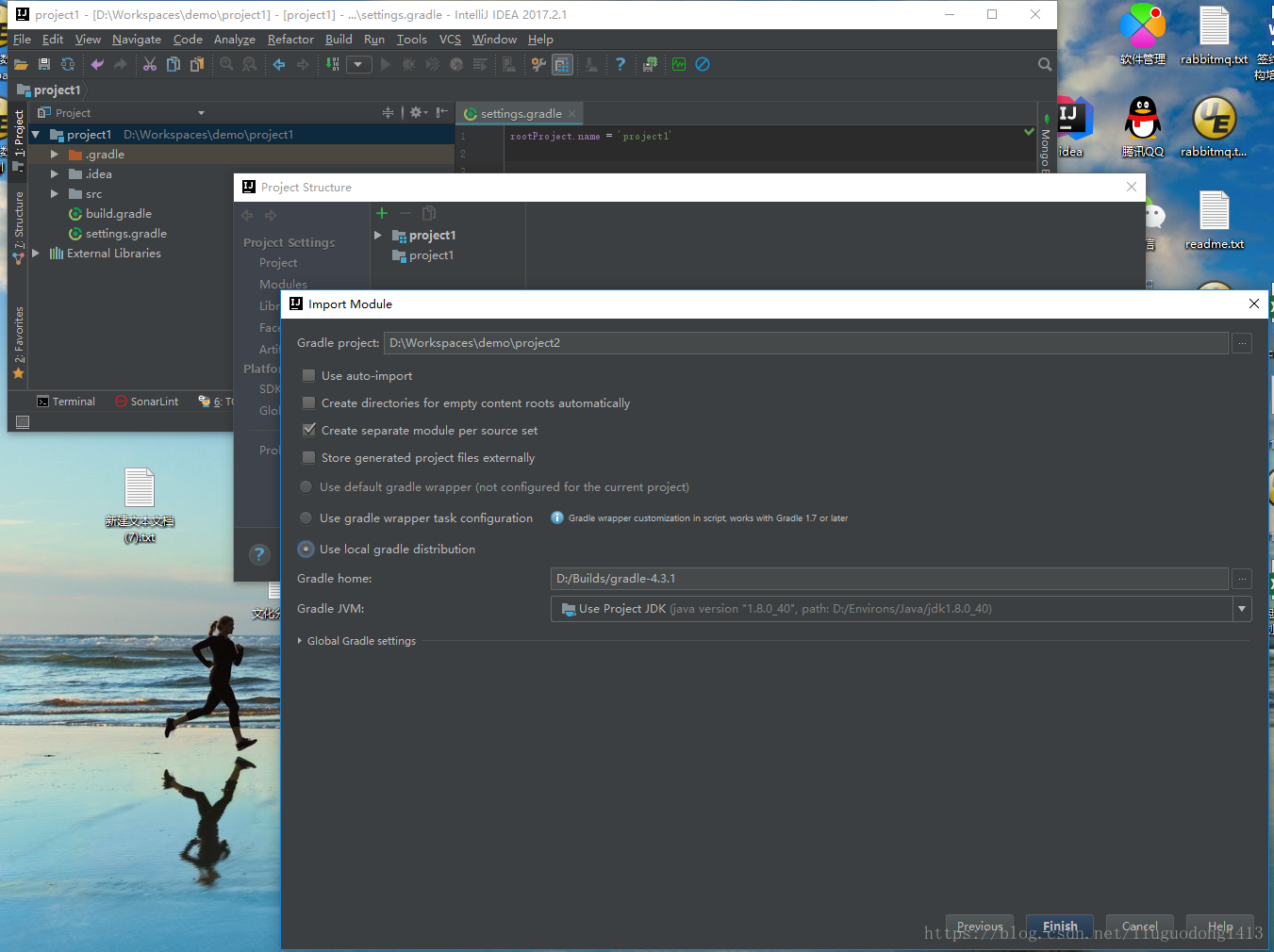This screenshot has width=1274, height=952.
Task: Open the SonarLint tool window tab
Action: pos(146,402)
